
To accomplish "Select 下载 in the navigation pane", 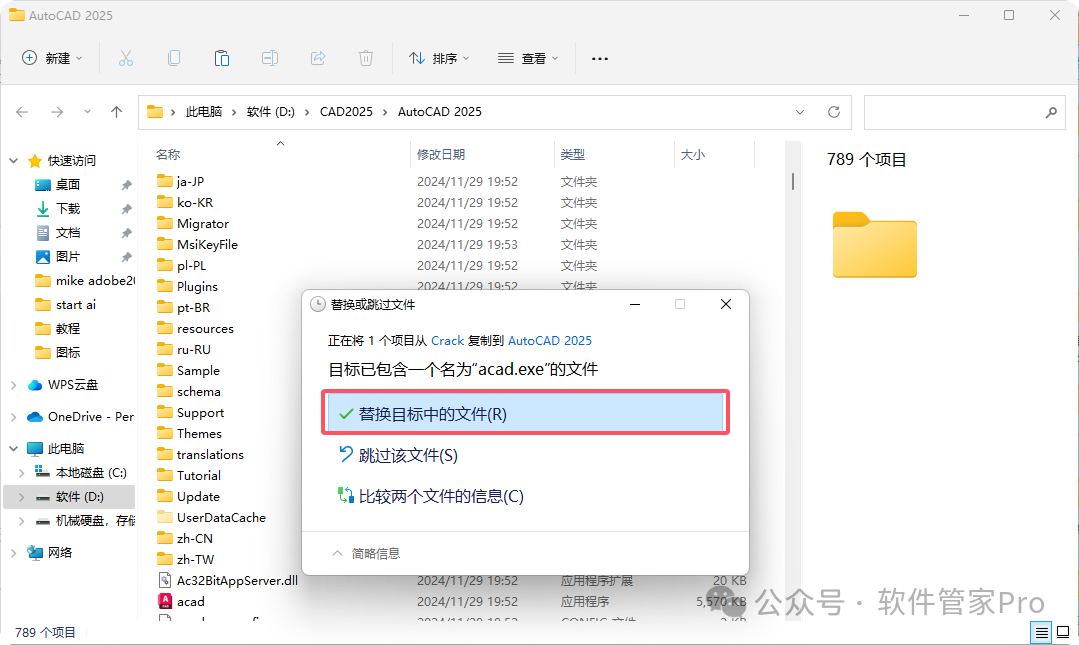I will 67,209.
